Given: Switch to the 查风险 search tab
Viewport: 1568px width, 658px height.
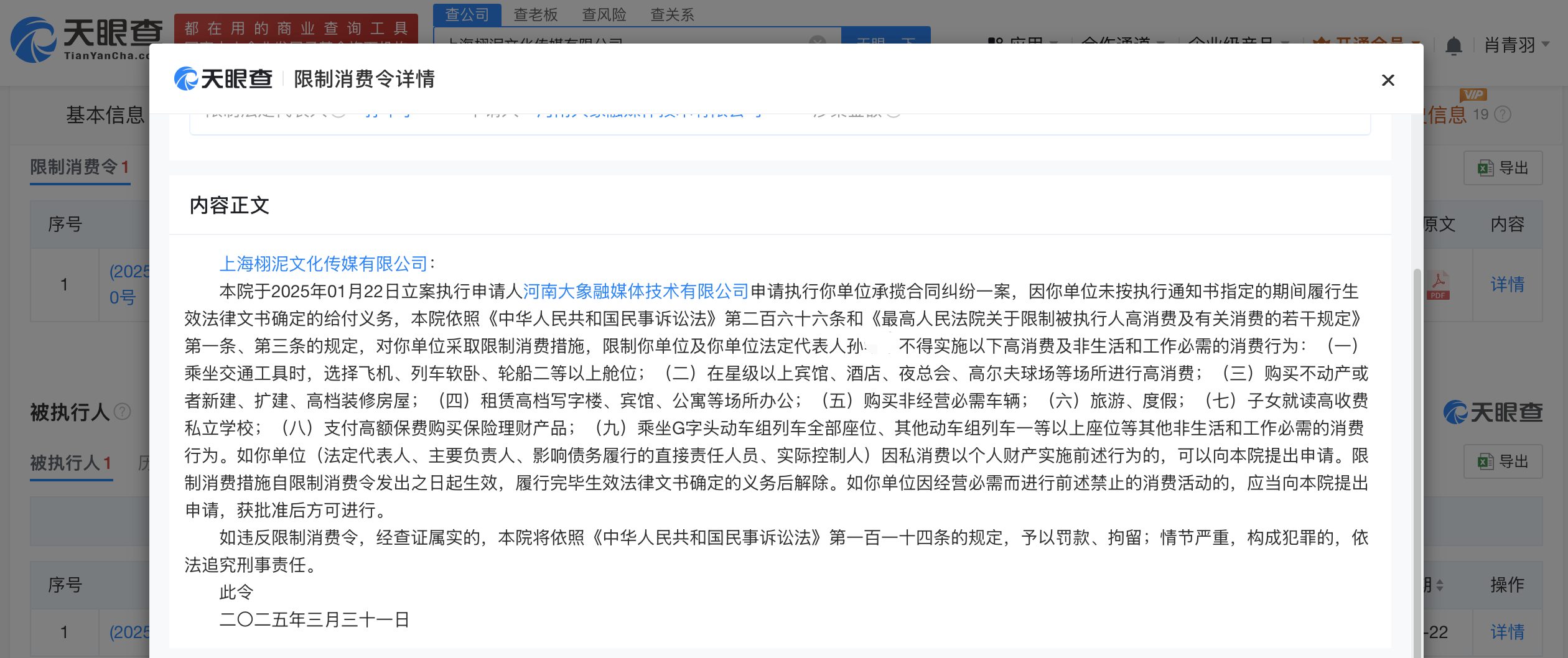Looking at the screenshot, I should [604, 14].
